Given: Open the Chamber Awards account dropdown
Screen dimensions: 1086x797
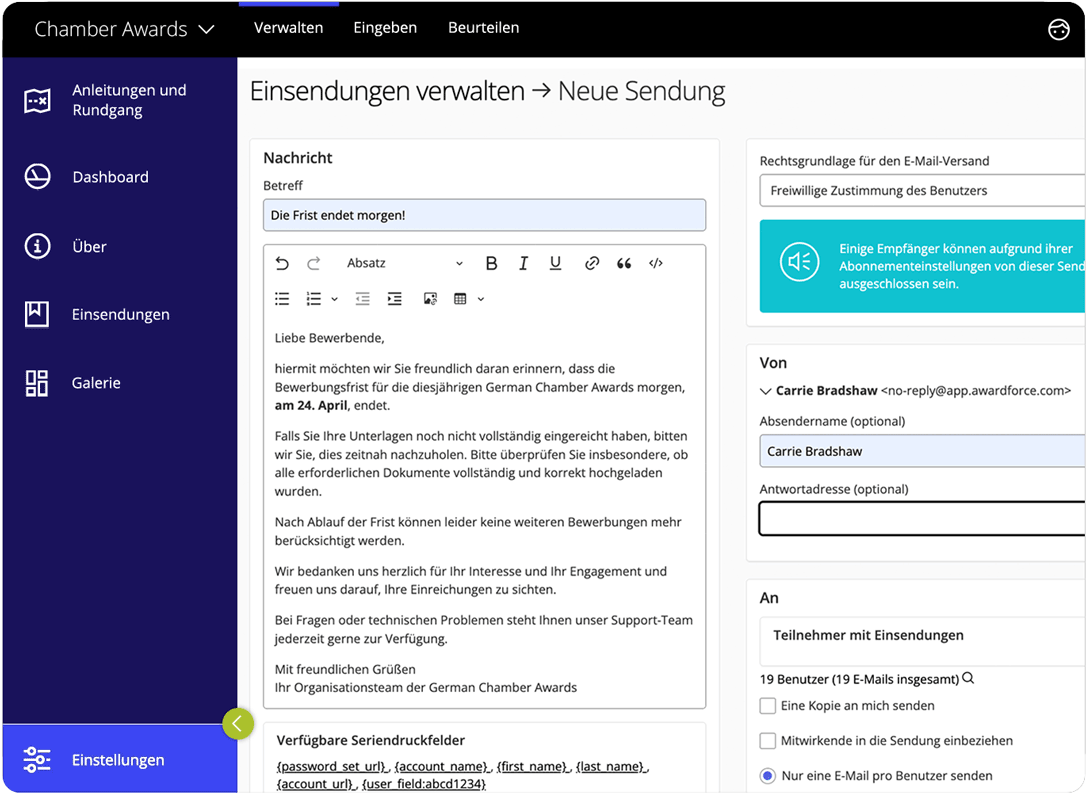Looking at the screenshot, I should [x=125, y=29].
